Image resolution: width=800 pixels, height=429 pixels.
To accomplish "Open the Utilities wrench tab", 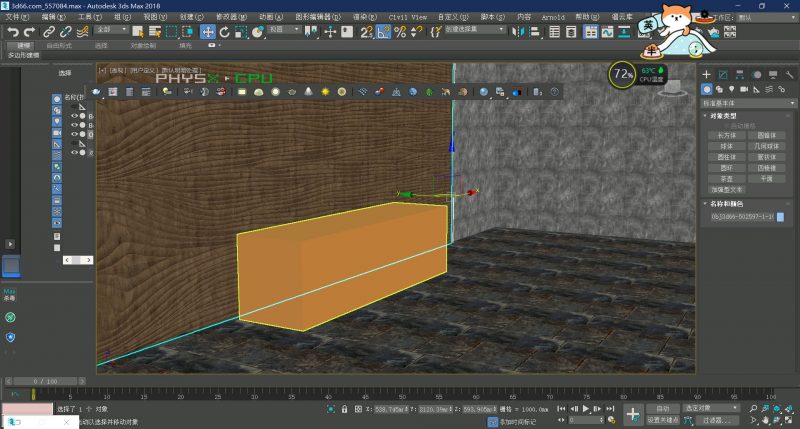I will [788, 75].
